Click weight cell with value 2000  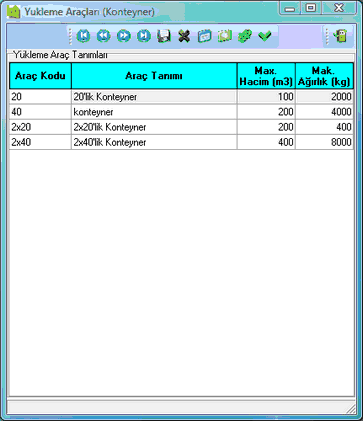pyautogui.click(x=324, y=97)
